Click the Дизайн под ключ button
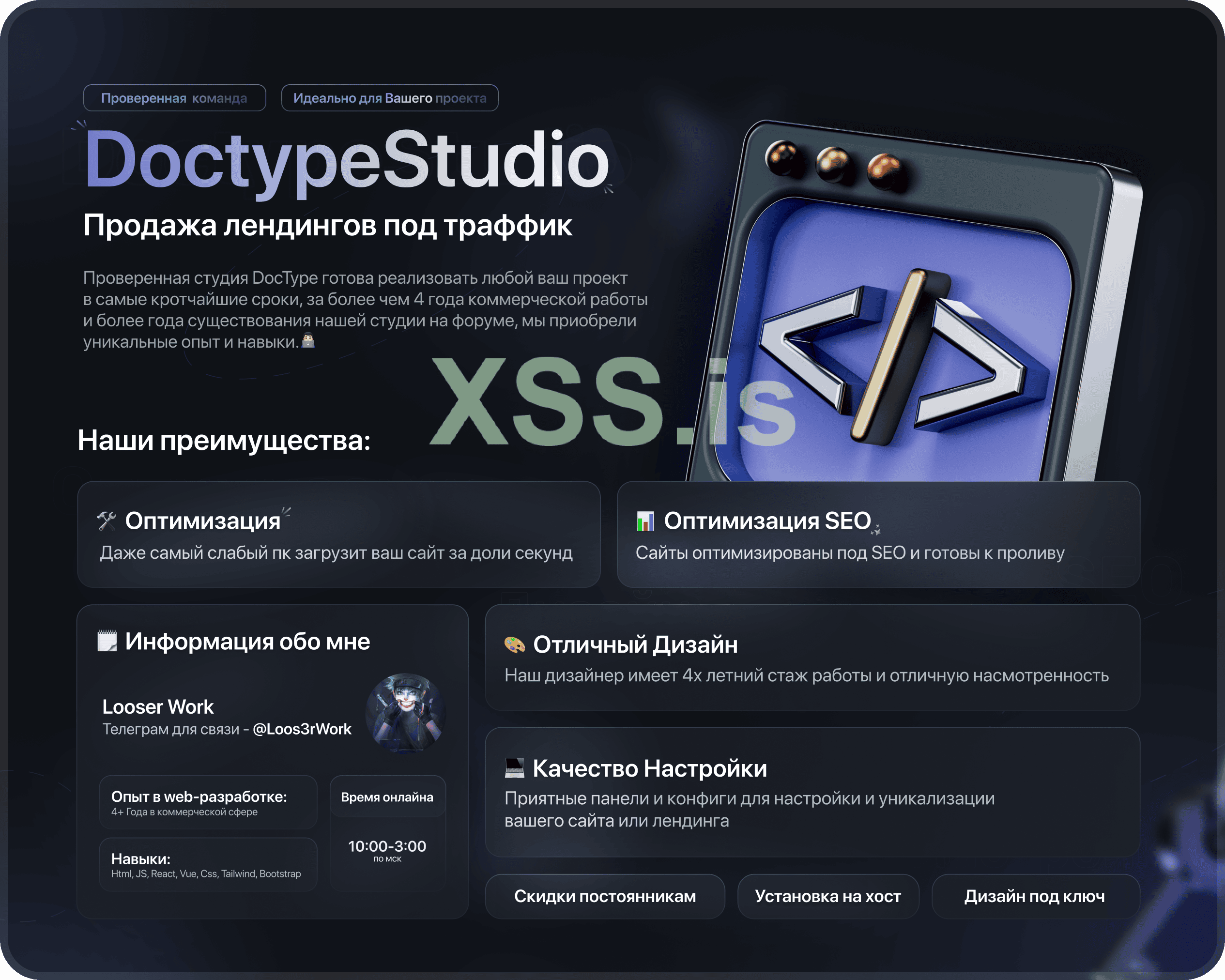Screen dimensions: 1225x980 point(1035,896)
